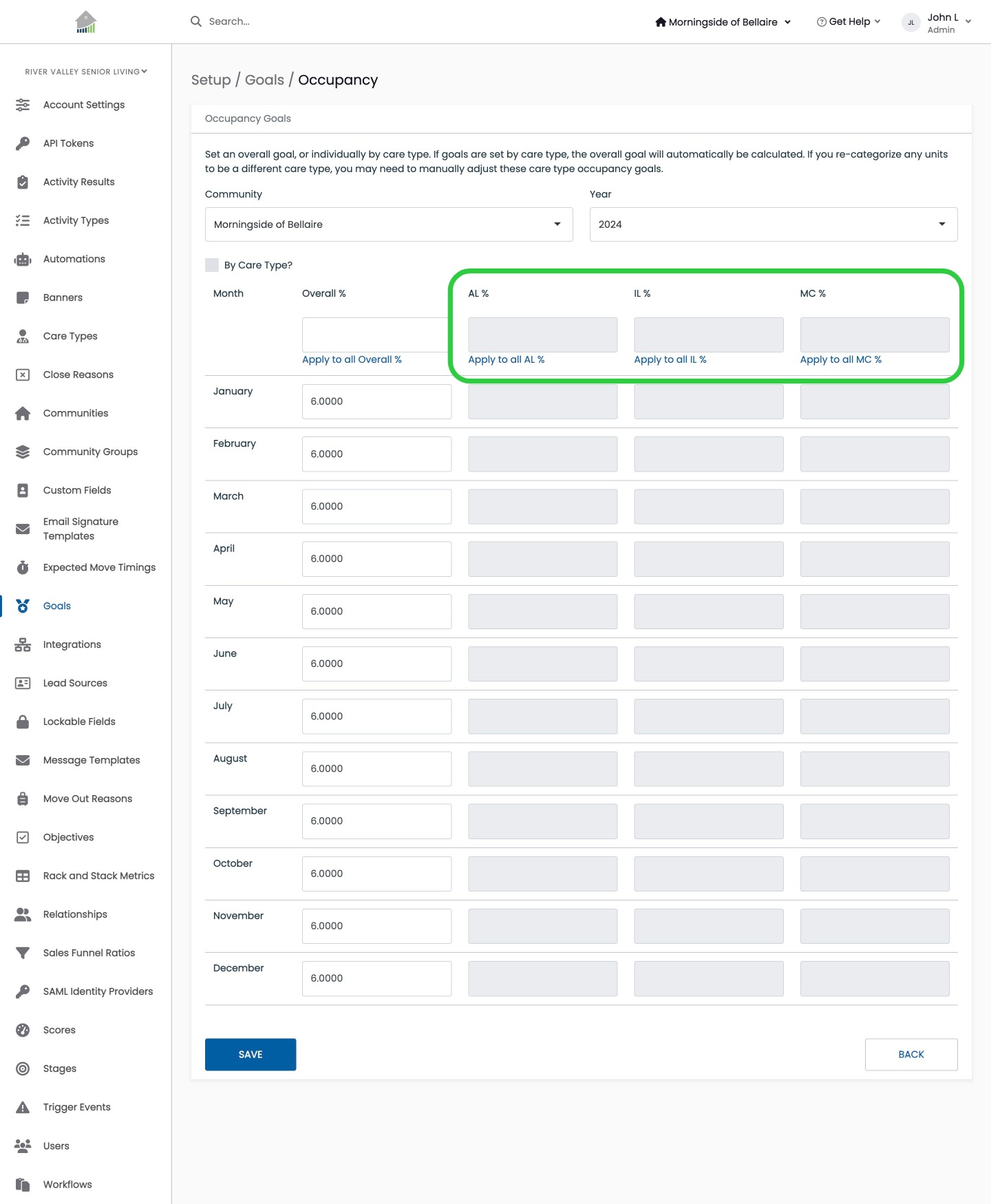Screen dimensions: 991x1204
Task: Click the Trigger Events warning icon
Action: tap(23, 1107)
